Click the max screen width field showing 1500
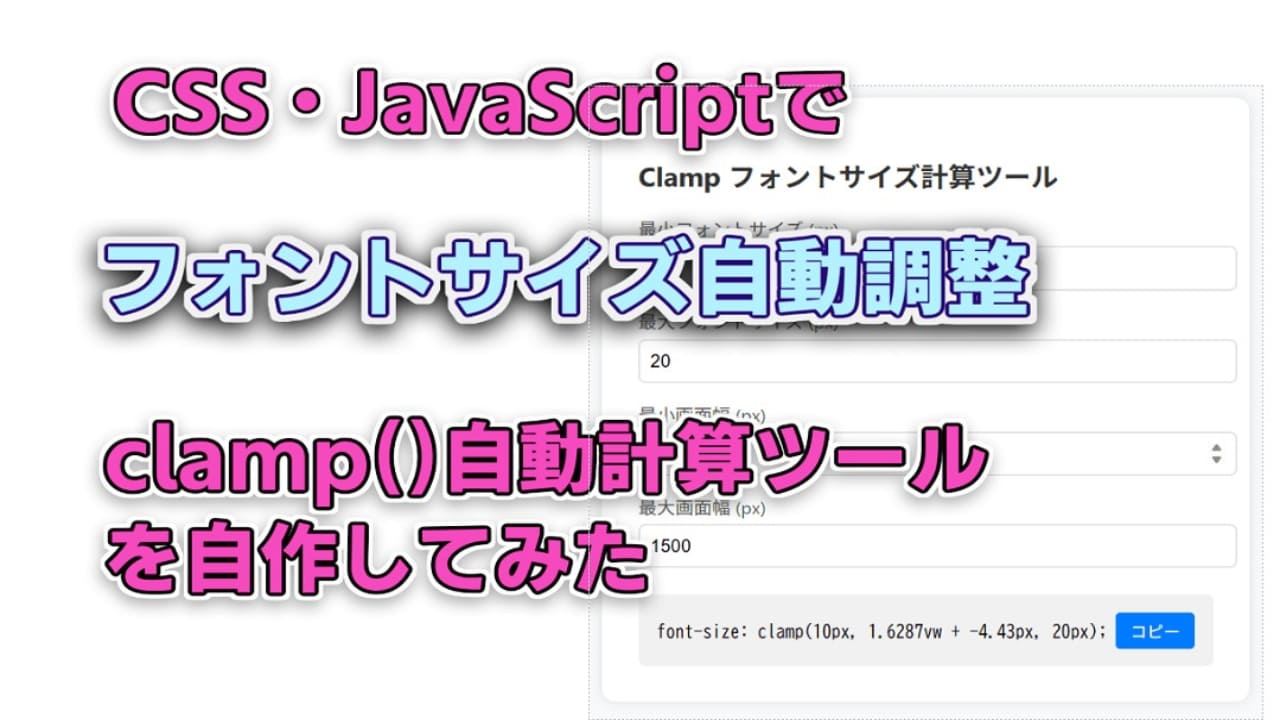 coord(937,546)
